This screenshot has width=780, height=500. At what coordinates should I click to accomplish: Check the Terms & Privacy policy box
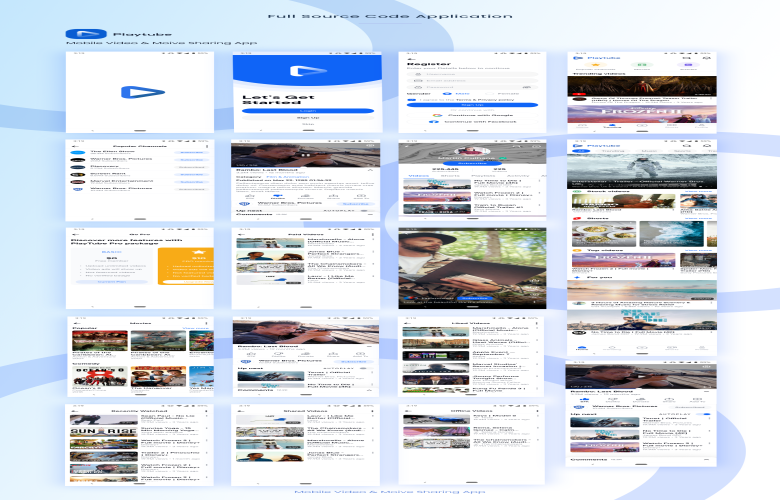(x=411, y=100)
